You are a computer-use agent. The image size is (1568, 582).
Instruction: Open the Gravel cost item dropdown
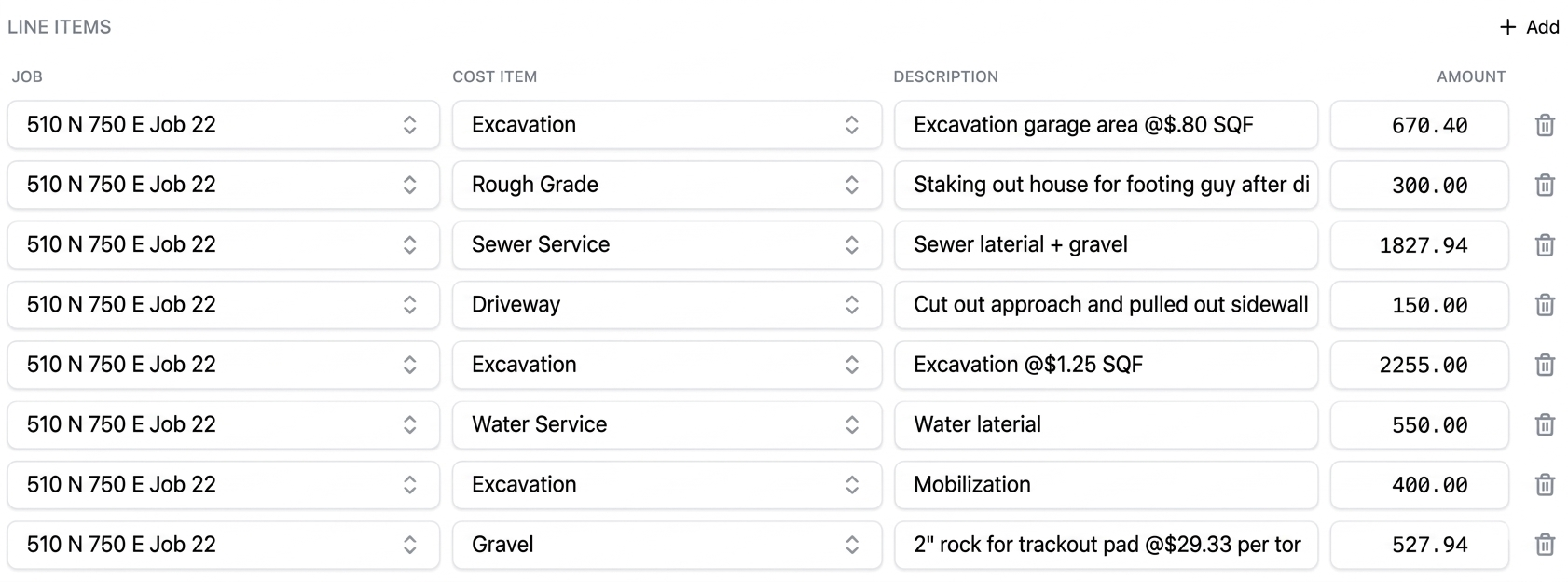852,545
